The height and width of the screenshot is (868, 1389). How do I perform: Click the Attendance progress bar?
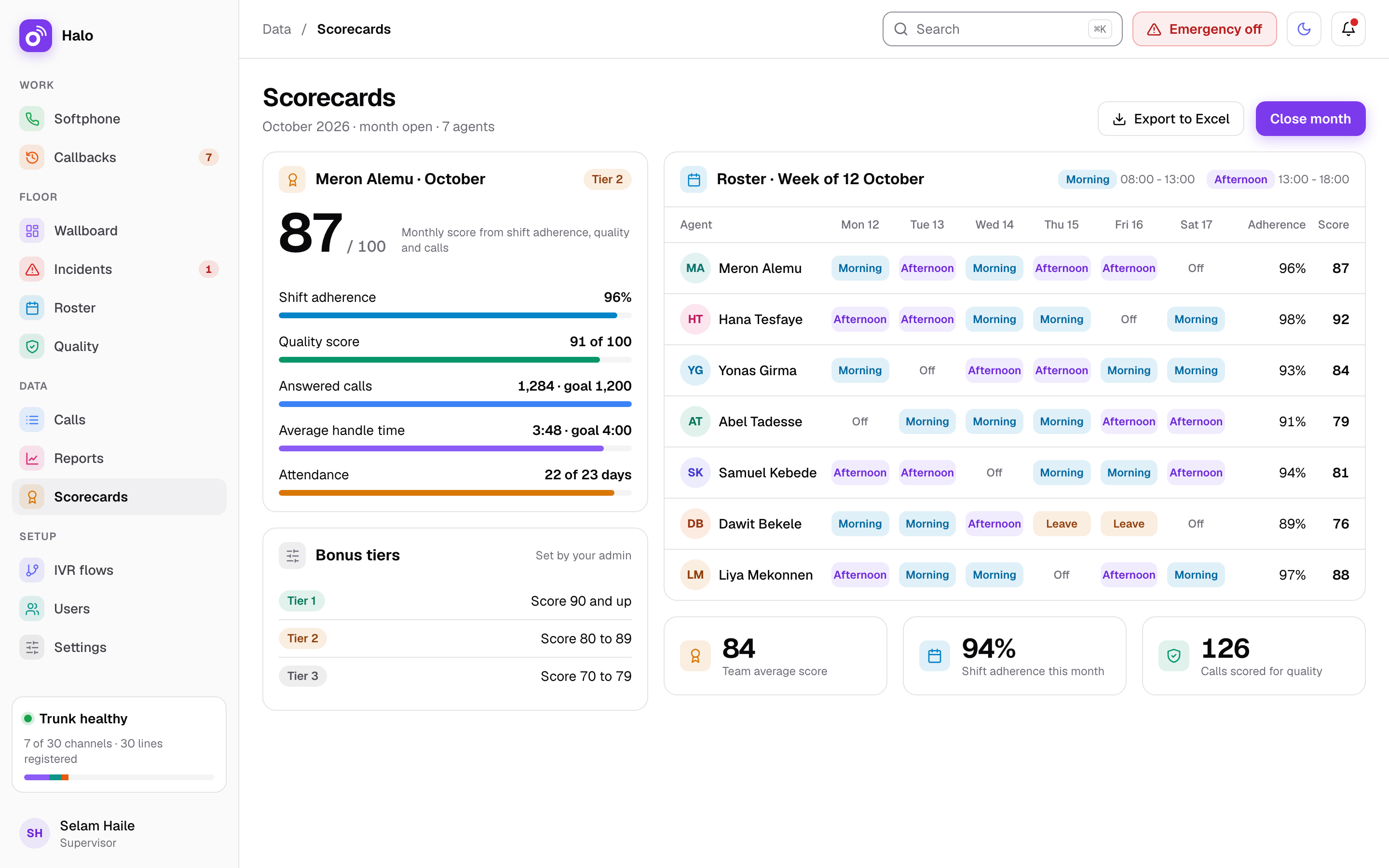coord(455,493)
